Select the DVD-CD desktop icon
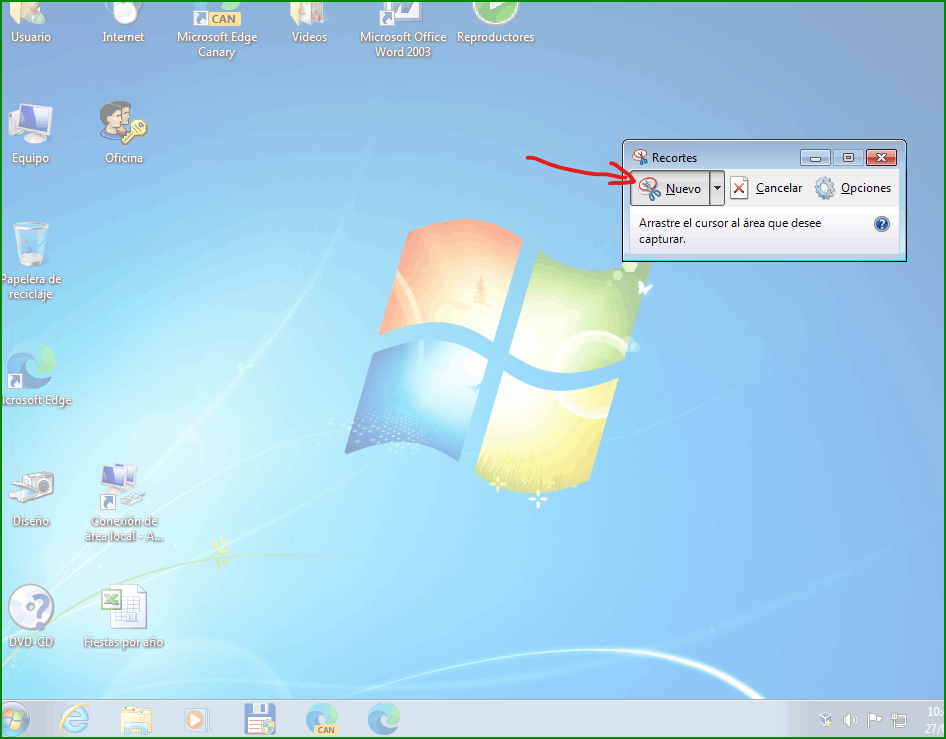This screenshot has width=946, height=739. (31, 617)
